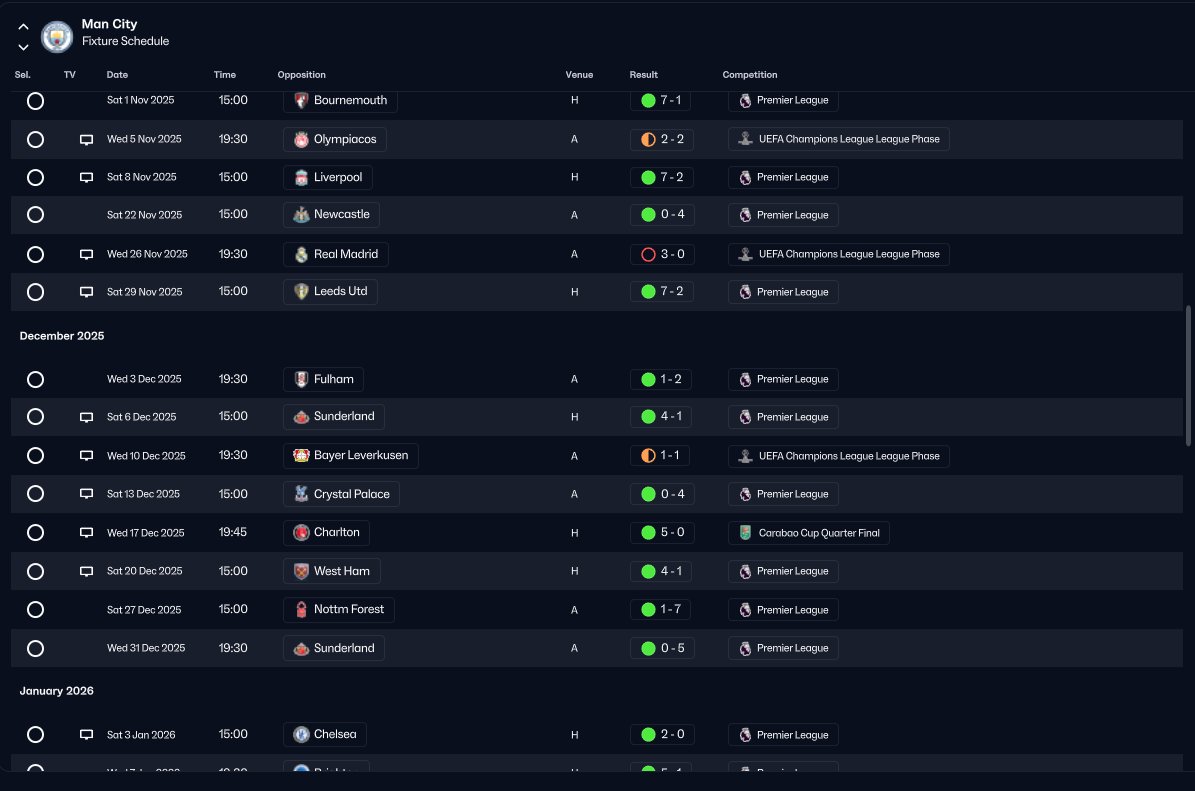Click the up chevron beside Man City
This screenshot has height=791, width=1195.
[x=24, y=27]
